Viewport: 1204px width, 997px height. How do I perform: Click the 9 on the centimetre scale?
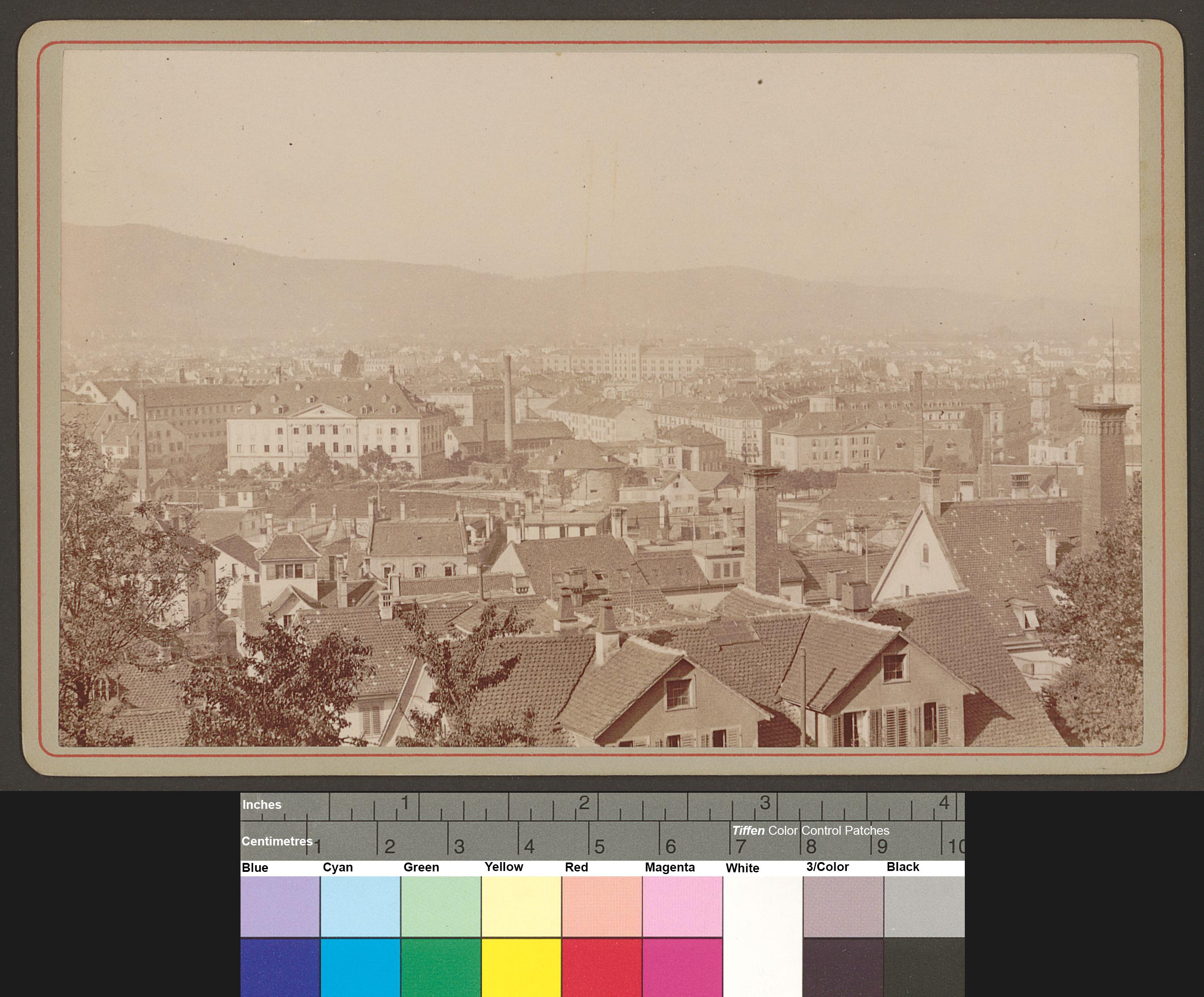882,846
